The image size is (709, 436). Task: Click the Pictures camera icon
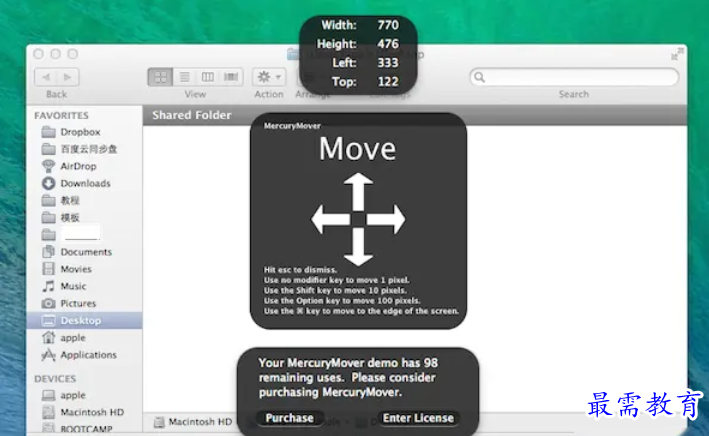coord(48,303)
